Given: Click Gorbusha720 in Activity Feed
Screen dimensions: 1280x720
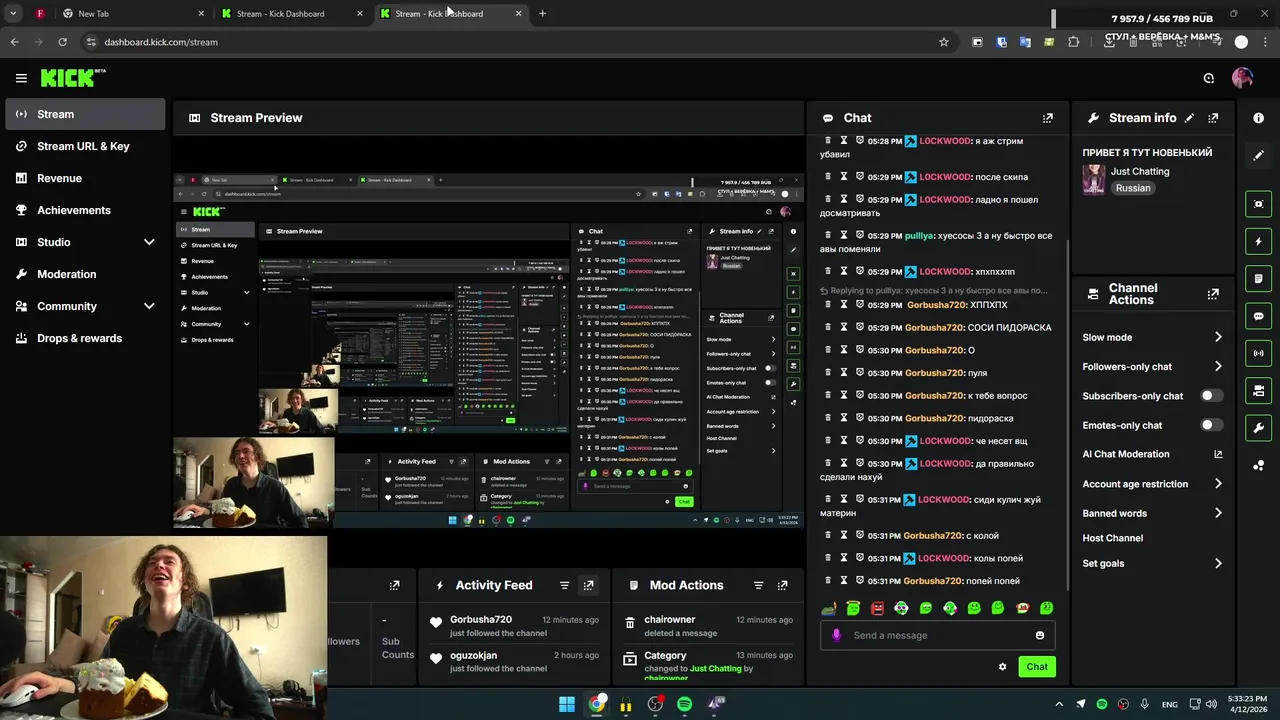Looking at the screenshot, I should coord(481,620).
